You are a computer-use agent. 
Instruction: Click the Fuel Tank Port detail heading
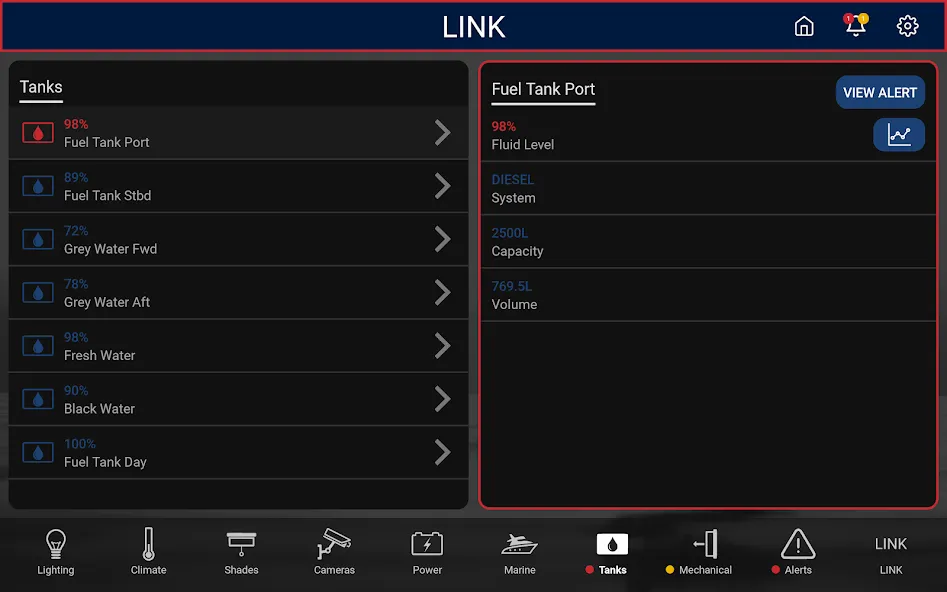pos(543,89)
